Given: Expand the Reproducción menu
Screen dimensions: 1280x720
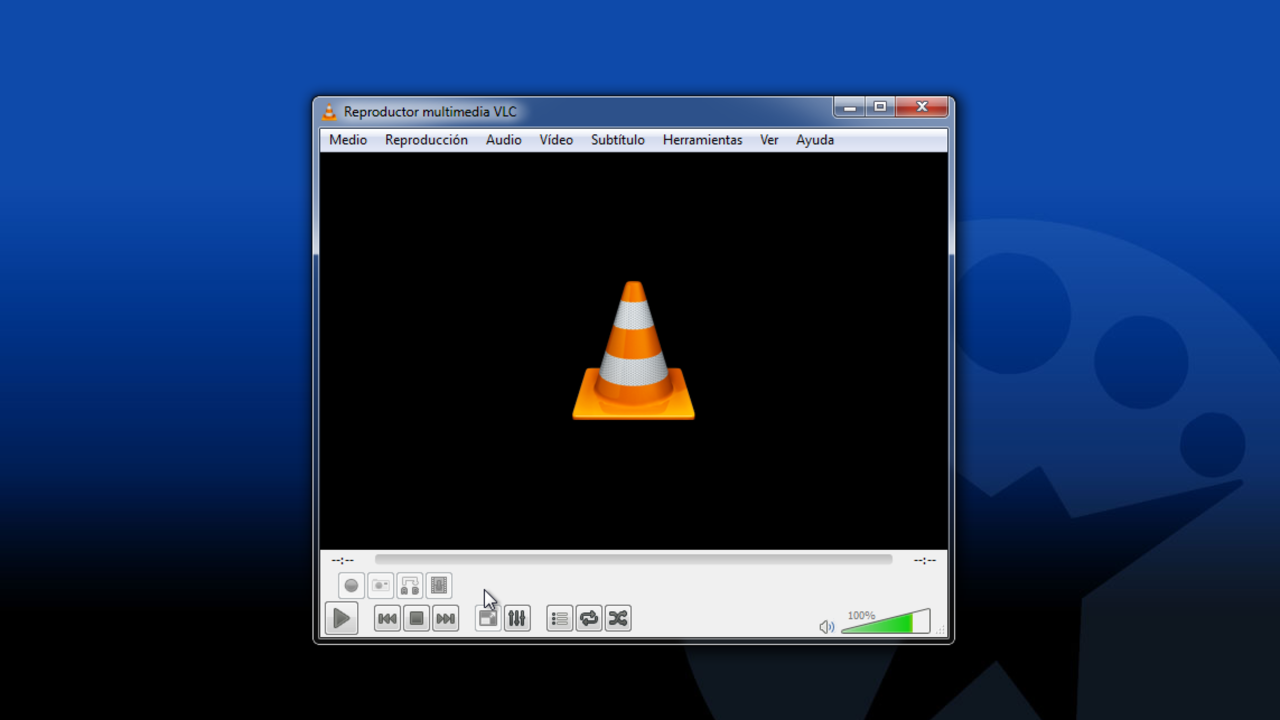Looking at the screenshot, I should pos(426,140).
